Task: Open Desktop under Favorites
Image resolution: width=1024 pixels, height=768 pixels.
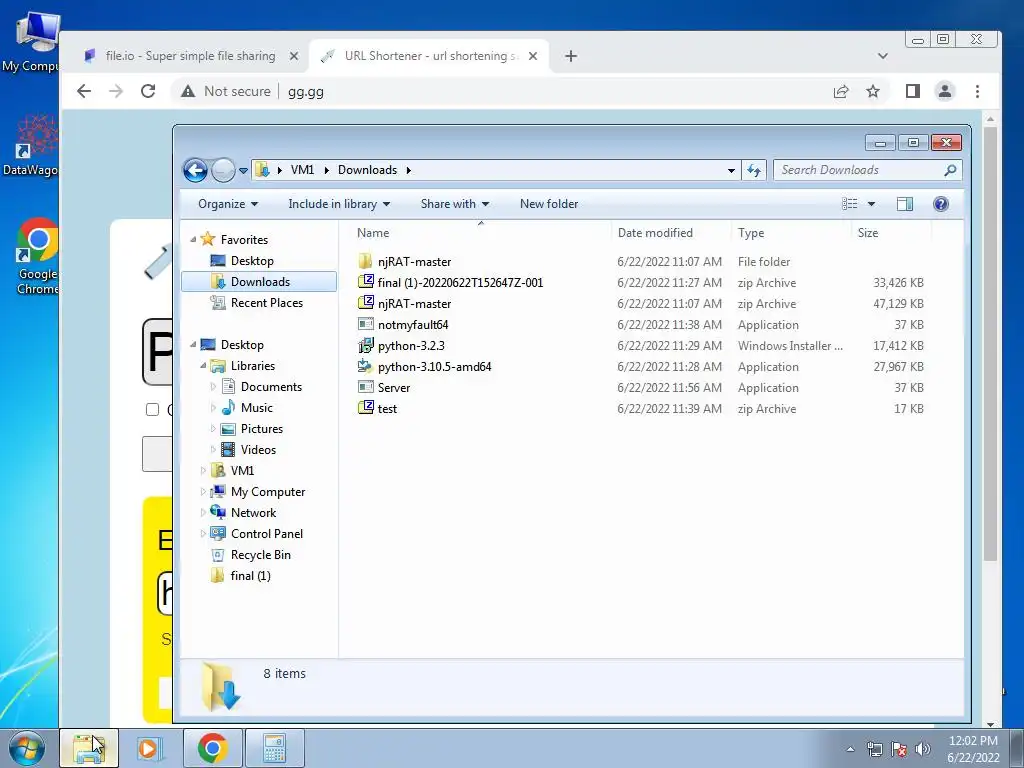Action: 252,261
